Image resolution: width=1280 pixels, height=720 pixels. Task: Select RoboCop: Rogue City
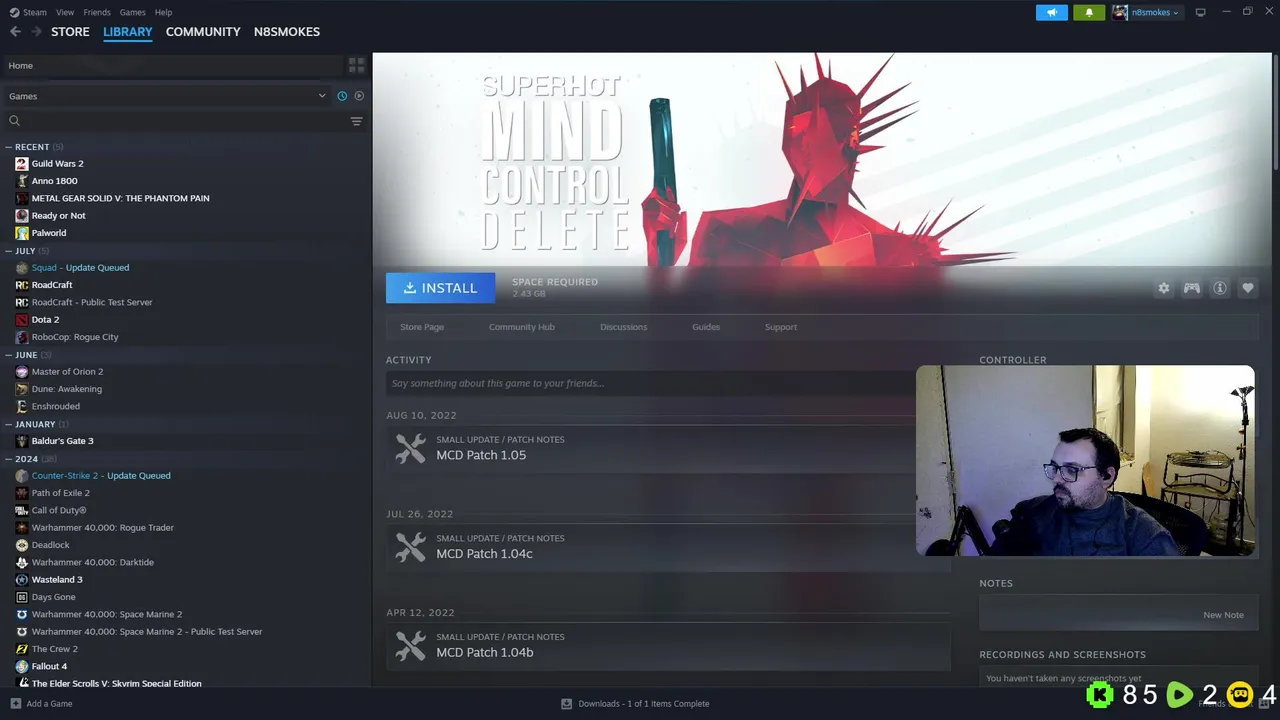pyautogui.click(x=75, y=337)
